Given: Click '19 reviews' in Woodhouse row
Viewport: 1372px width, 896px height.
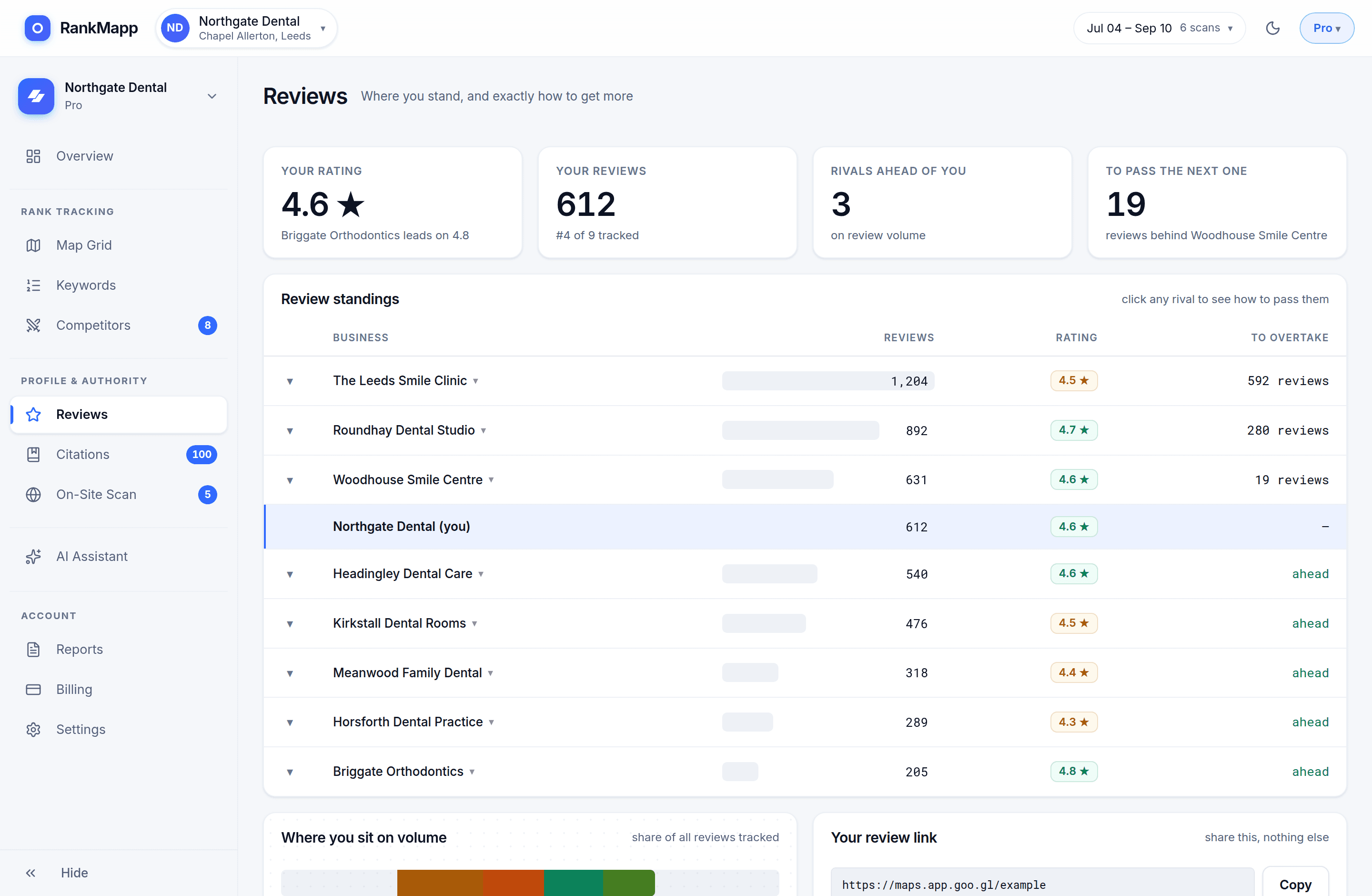Looking at the screenshot, I should (x=1291, y=480).
